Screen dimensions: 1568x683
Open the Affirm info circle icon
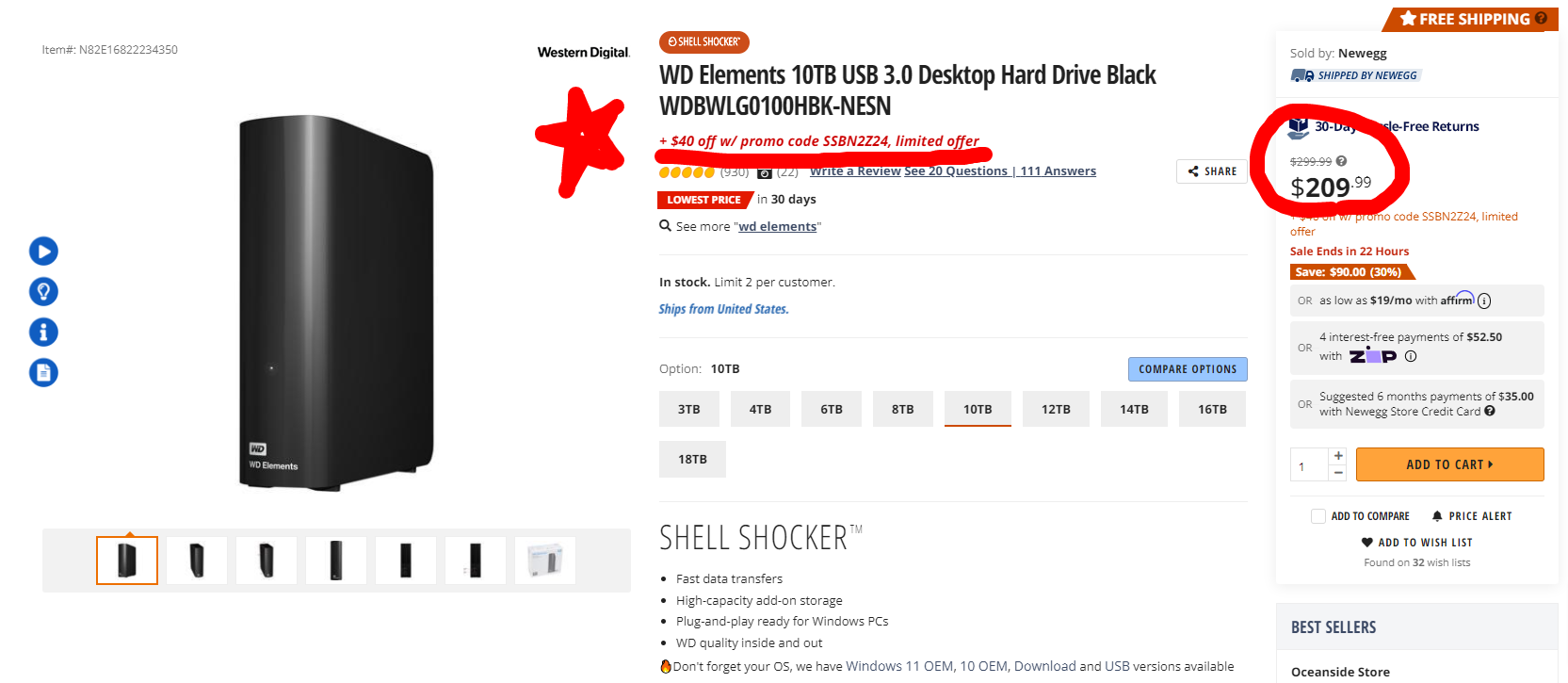coord(1484,301)
